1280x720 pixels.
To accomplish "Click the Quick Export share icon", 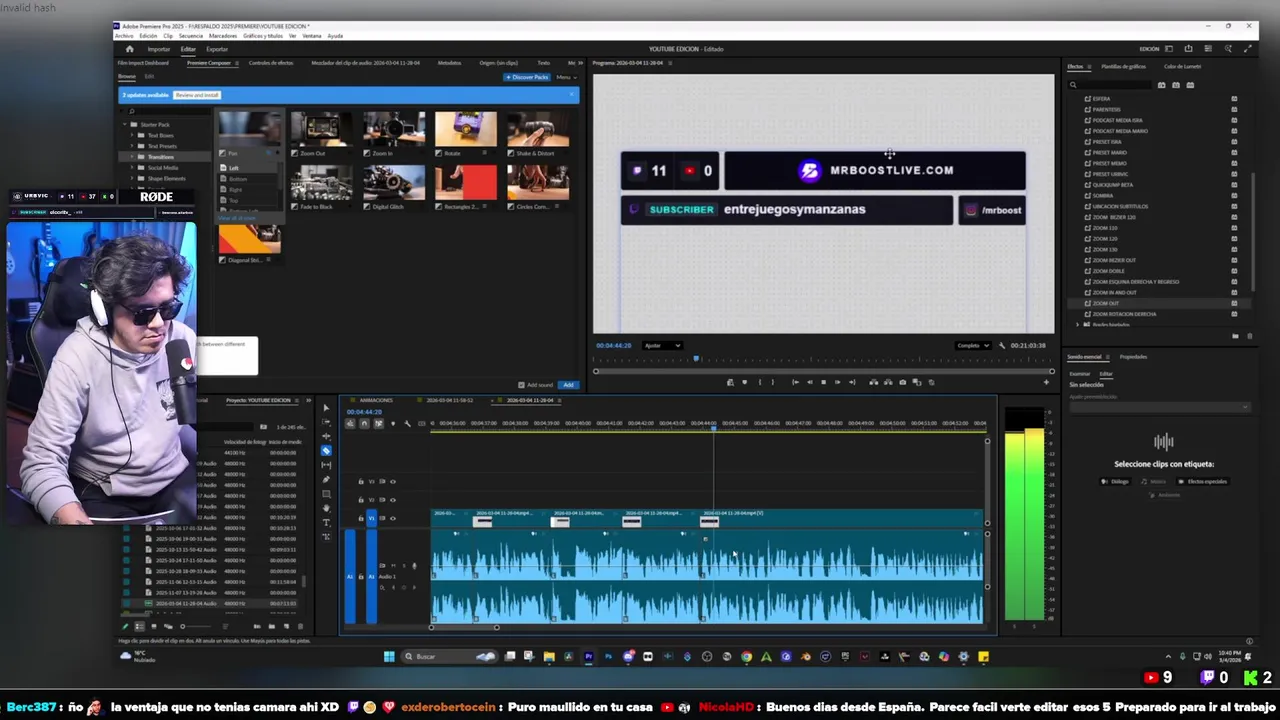I will (1188, 49).
